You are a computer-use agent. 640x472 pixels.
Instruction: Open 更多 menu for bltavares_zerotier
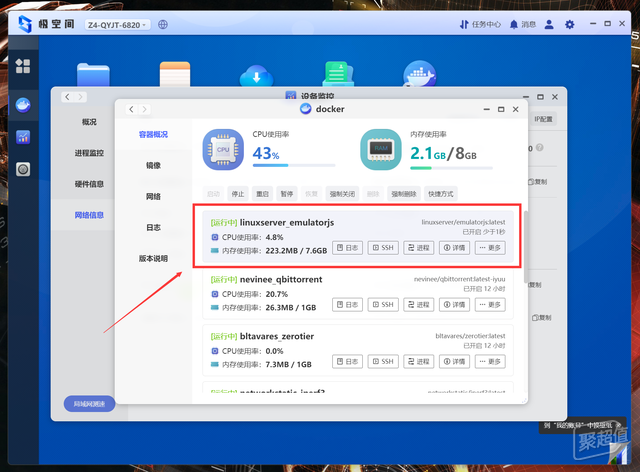[x=490, y=361]
